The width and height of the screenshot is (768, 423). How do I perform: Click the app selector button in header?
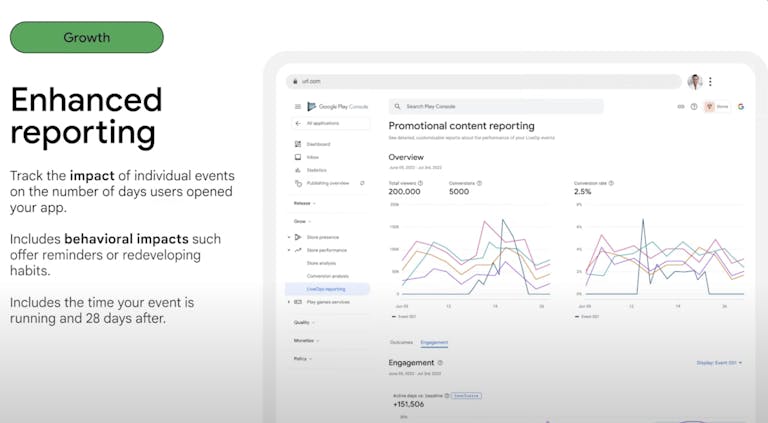tap(717, 106)
